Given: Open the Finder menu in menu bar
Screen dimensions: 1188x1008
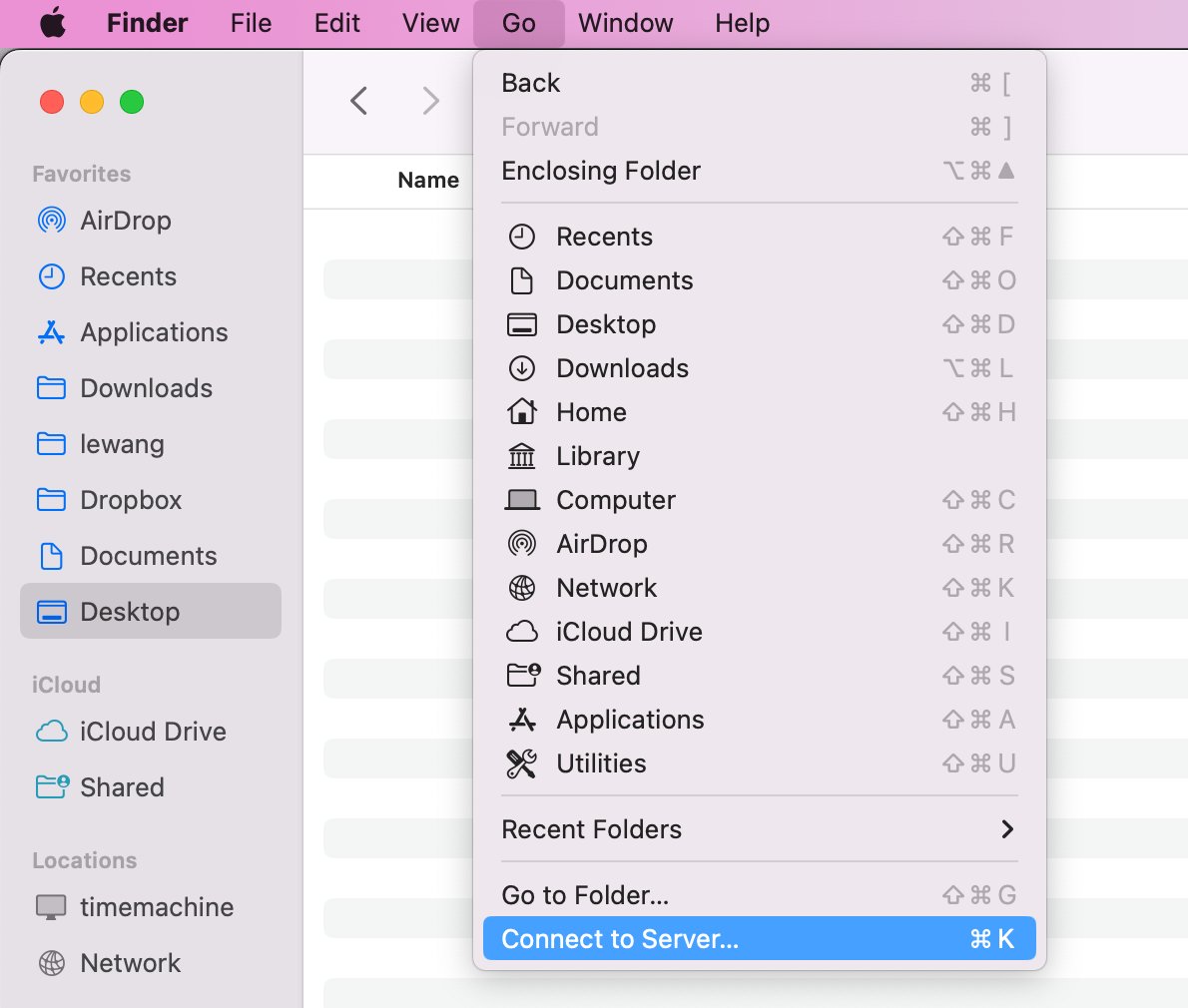Looking at the screenshot, I should pos(147,23).
